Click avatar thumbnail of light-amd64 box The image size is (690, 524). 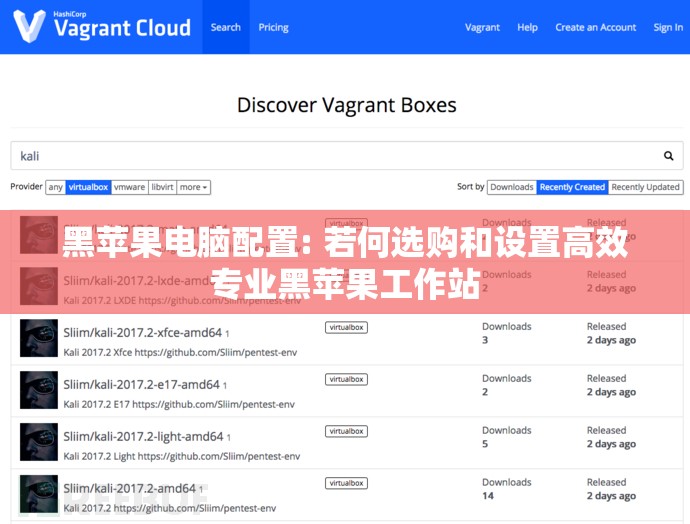click(39, 442)
